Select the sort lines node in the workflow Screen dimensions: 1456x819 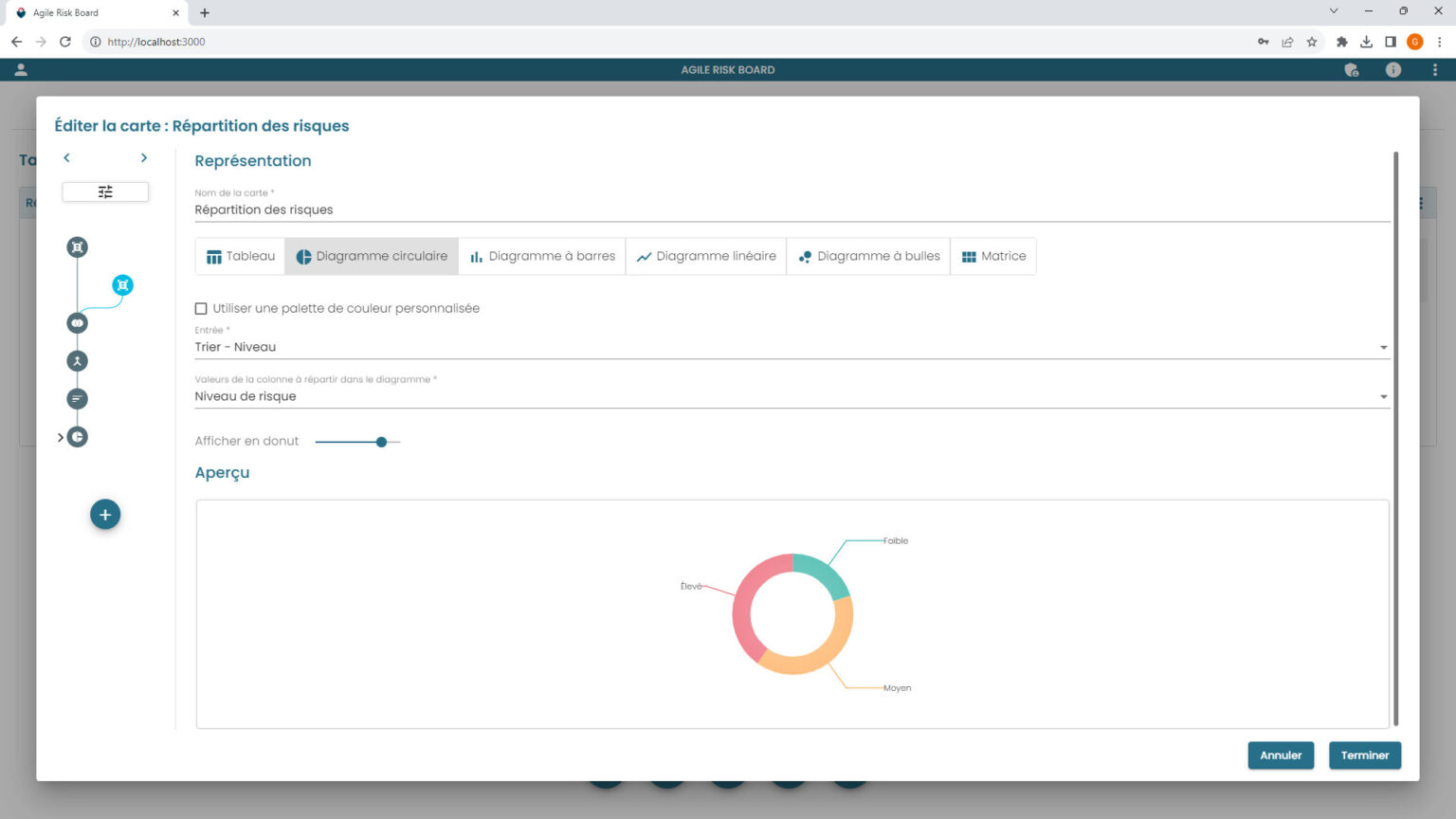point(76,398)
